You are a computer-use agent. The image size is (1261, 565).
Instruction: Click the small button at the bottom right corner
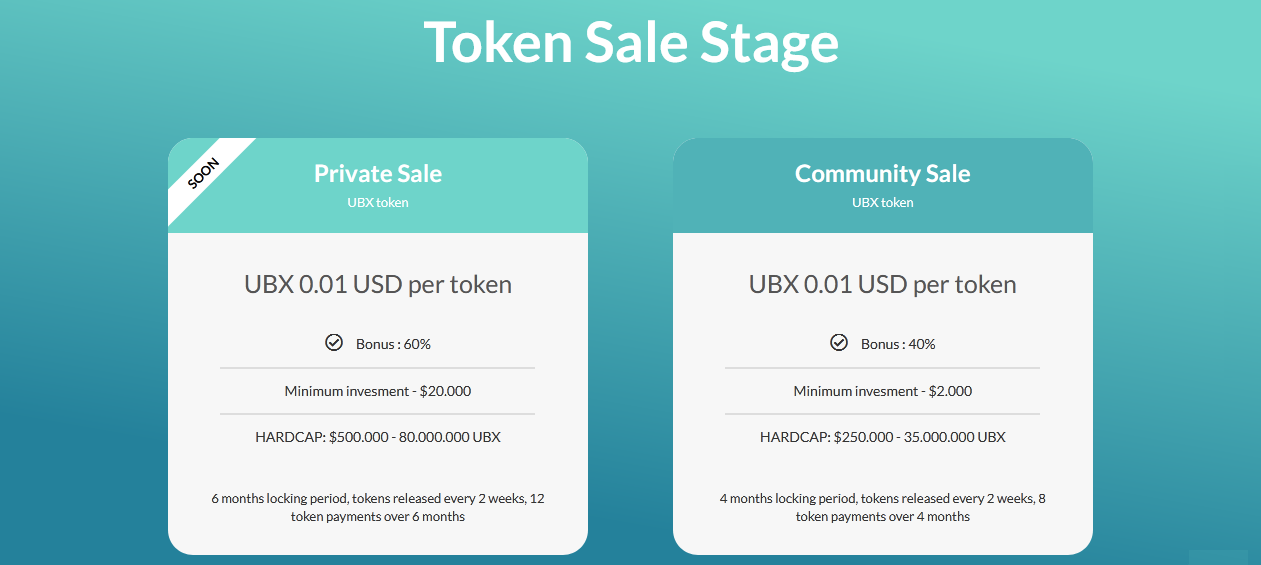click(x=1218, y=558)
